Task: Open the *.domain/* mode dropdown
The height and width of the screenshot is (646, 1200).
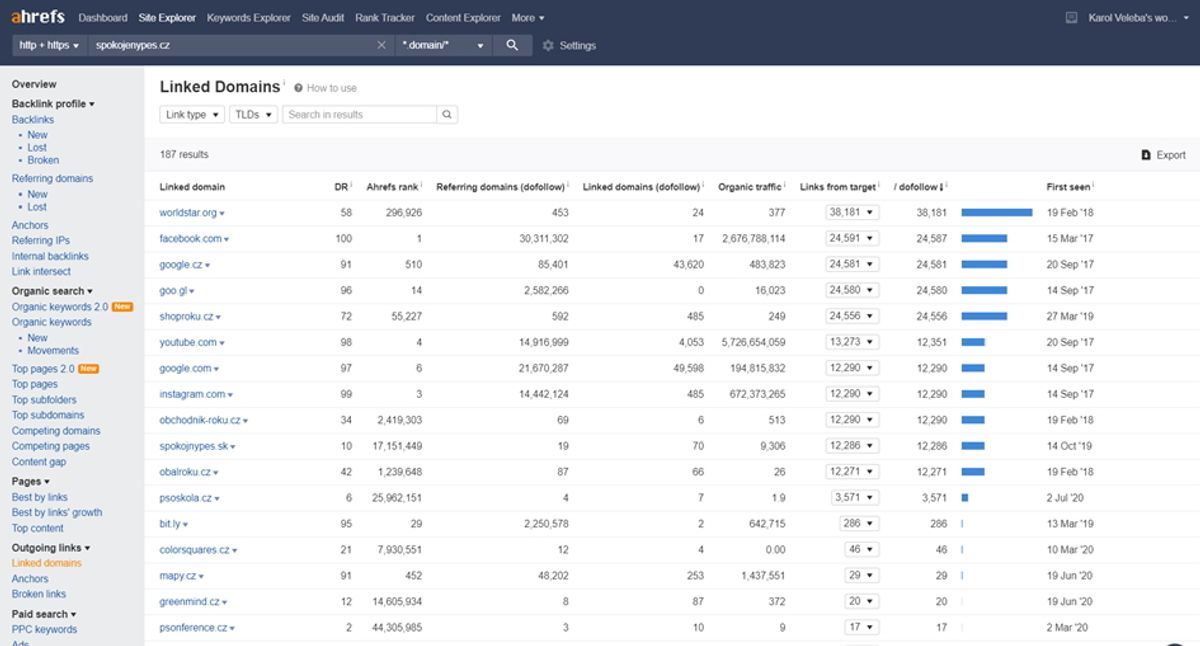Action: click(443, 45)
